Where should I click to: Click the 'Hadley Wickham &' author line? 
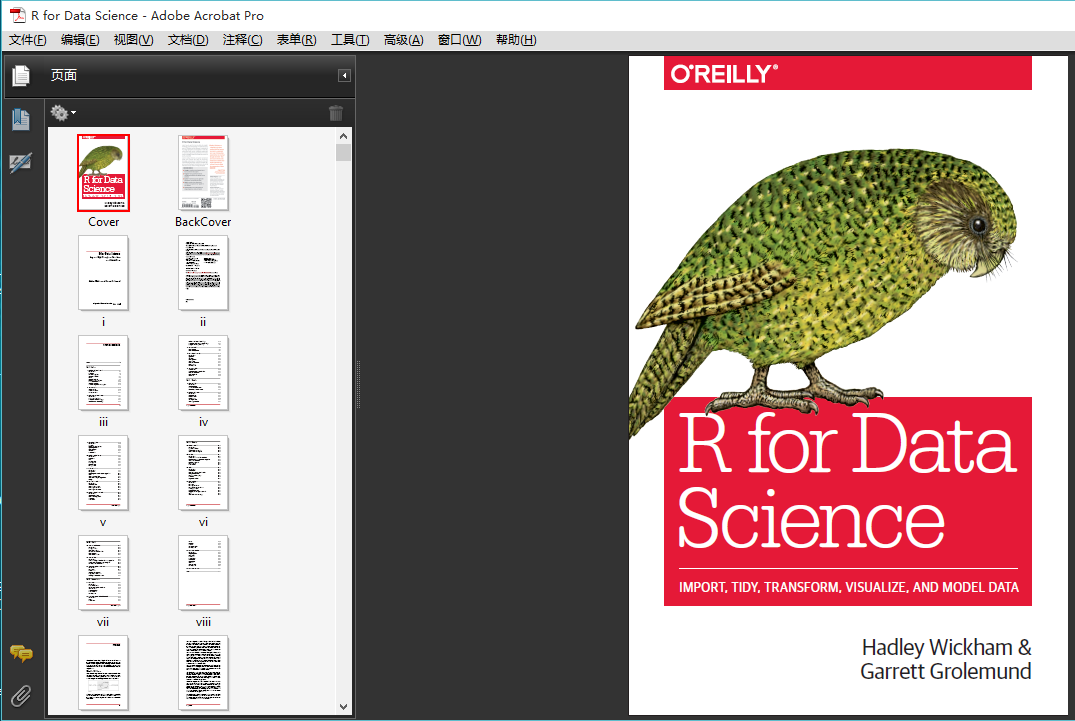point(946,648)
